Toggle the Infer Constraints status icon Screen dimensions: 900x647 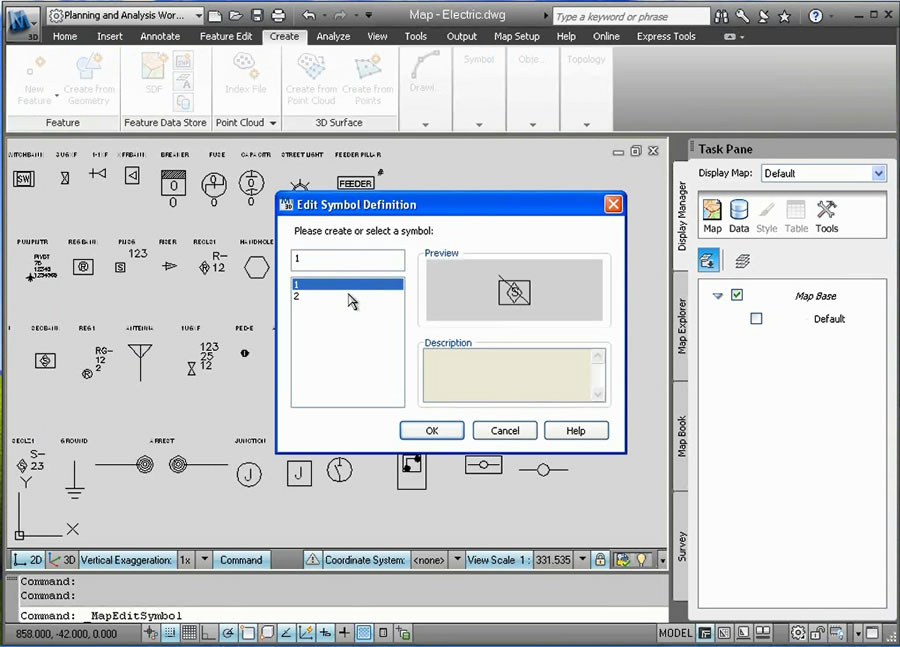150,633
